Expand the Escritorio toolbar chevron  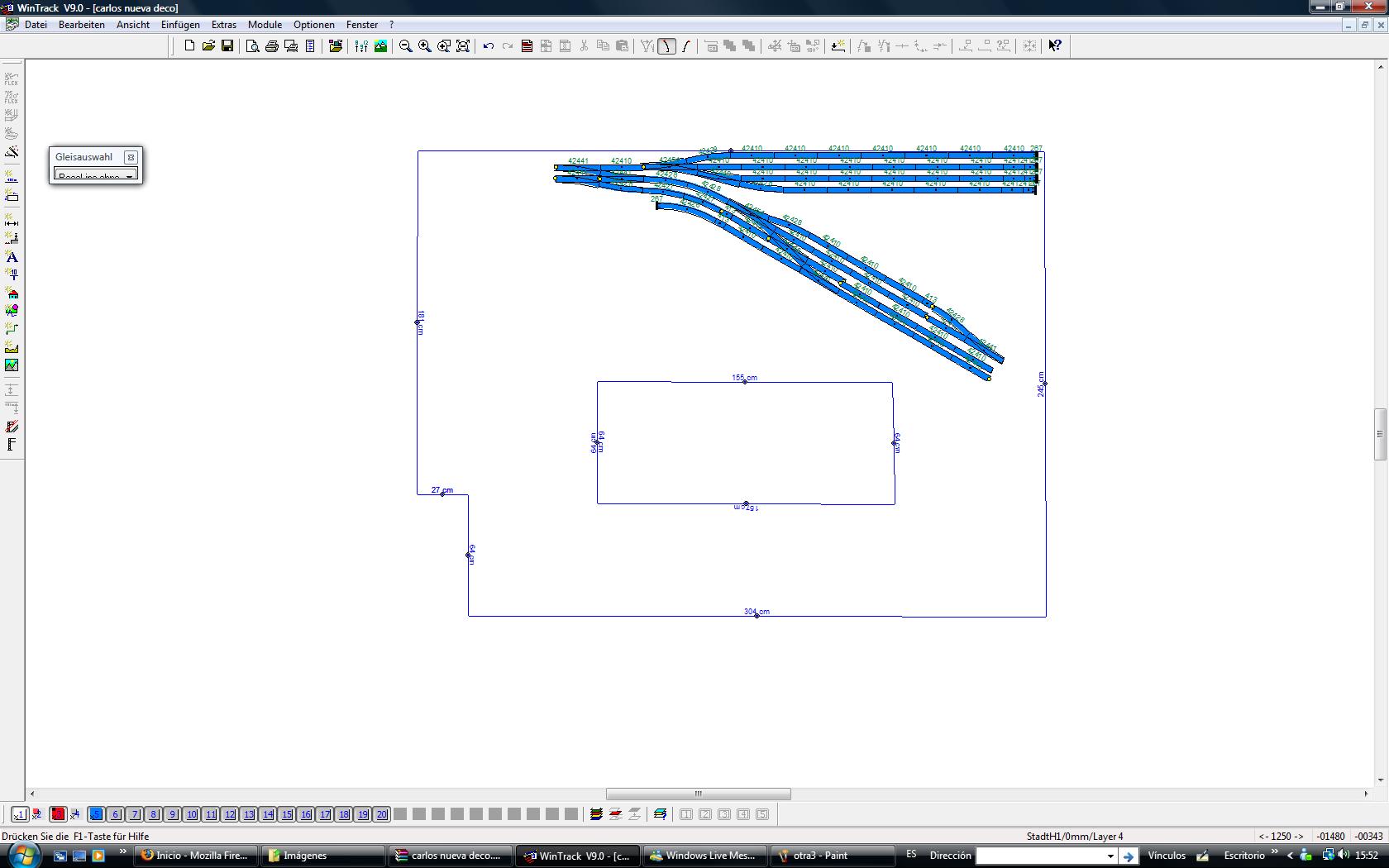(1275, 852)
